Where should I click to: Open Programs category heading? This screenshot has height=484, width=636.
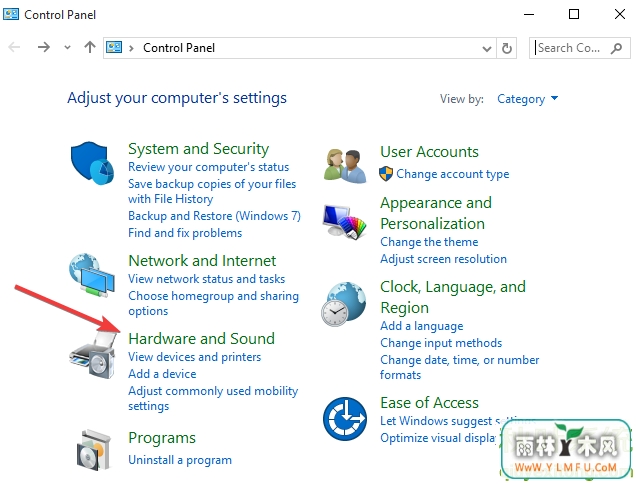(162, 438)
